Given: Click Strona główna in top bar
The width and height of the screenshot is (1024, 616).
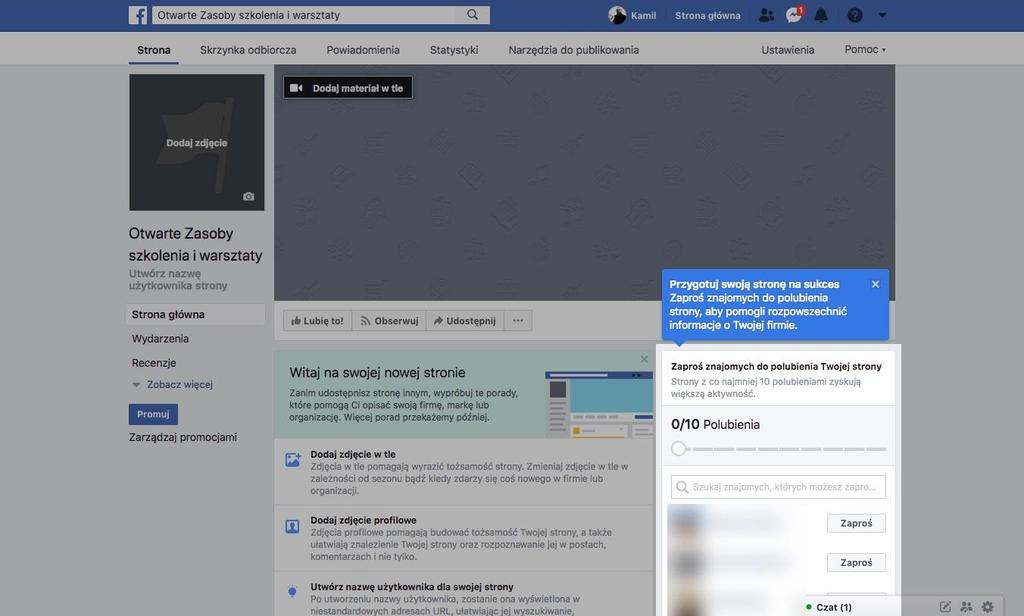Looking at the screenshot, I should click(708, 15).
